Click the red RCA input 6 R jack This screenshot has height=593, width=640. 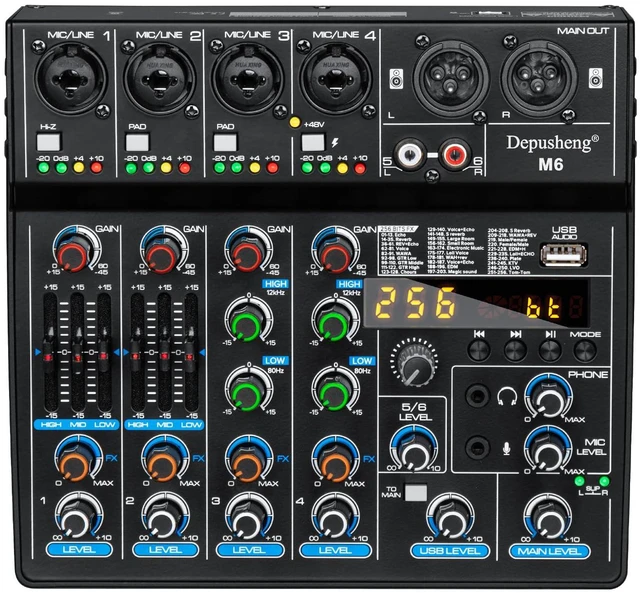point(455,155)
